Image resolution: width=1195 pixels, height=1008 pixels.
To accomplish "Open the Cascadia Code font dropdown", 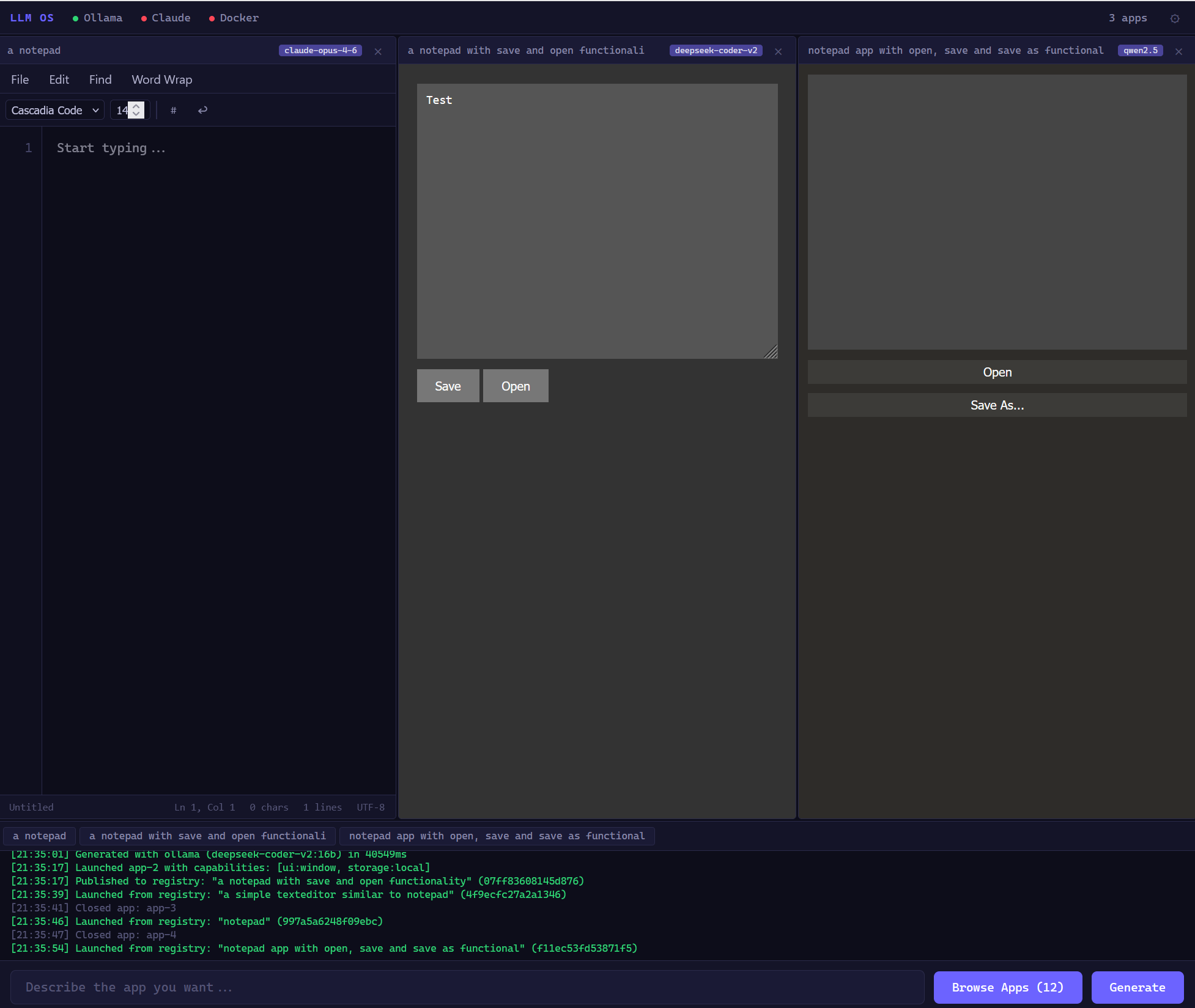I will click(54, 110).
